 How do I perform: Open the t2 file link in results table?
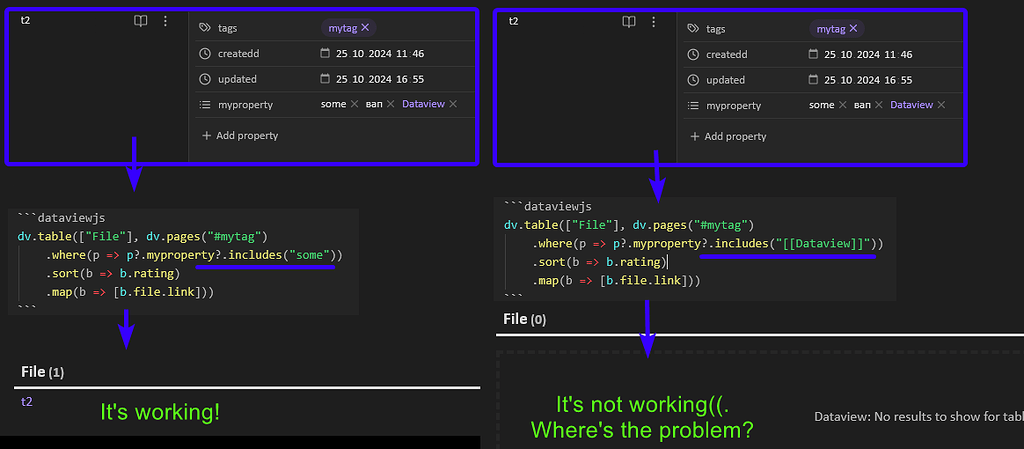tap(26, 402)
